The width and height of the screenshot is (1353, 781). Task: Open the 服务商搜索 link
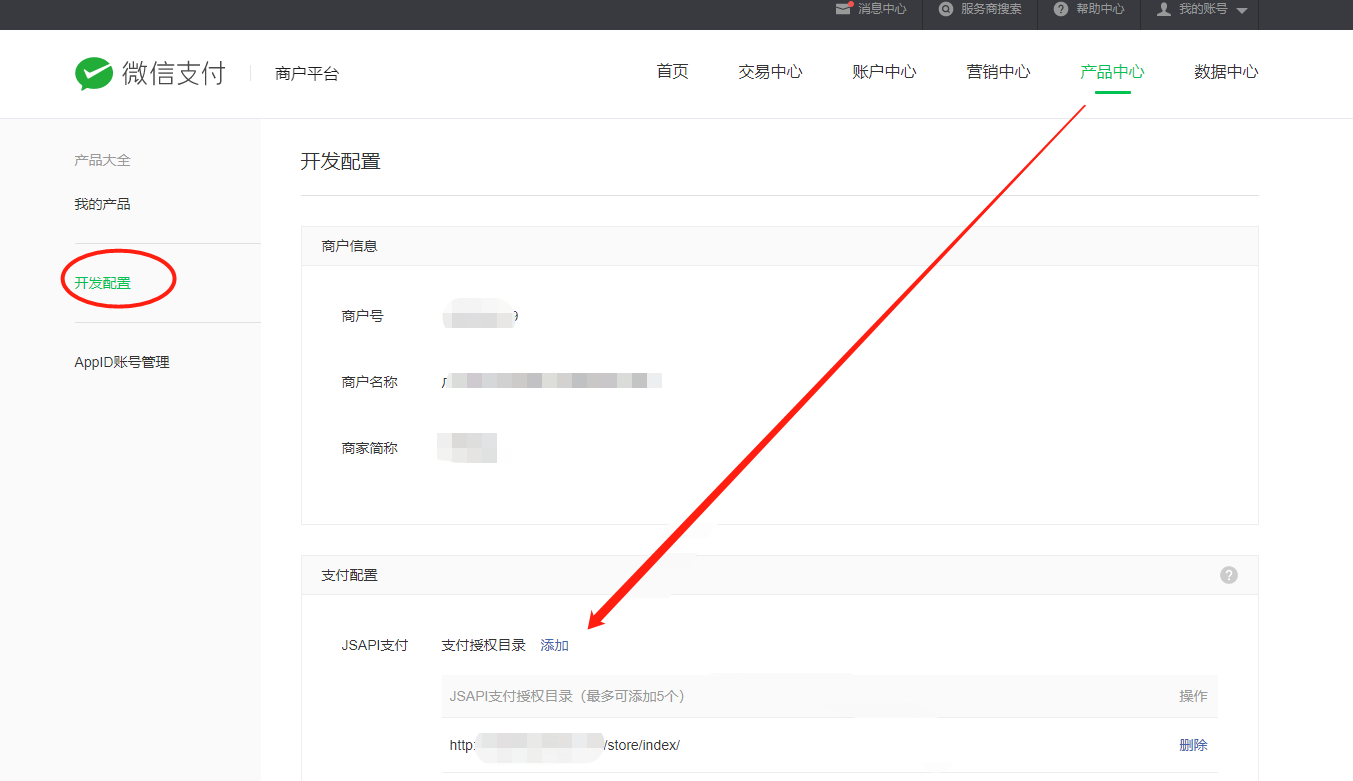point(991,9)
